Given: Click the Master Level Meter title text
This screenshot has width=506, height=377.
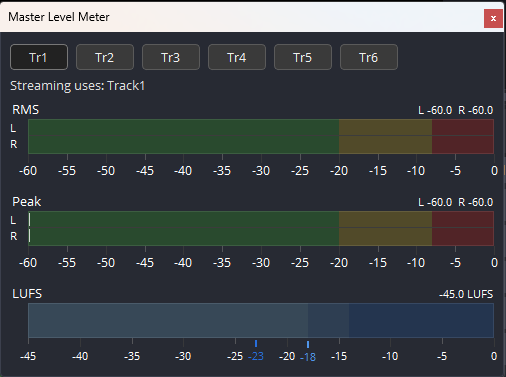Looking at the screenshot, I should (59, 17).
